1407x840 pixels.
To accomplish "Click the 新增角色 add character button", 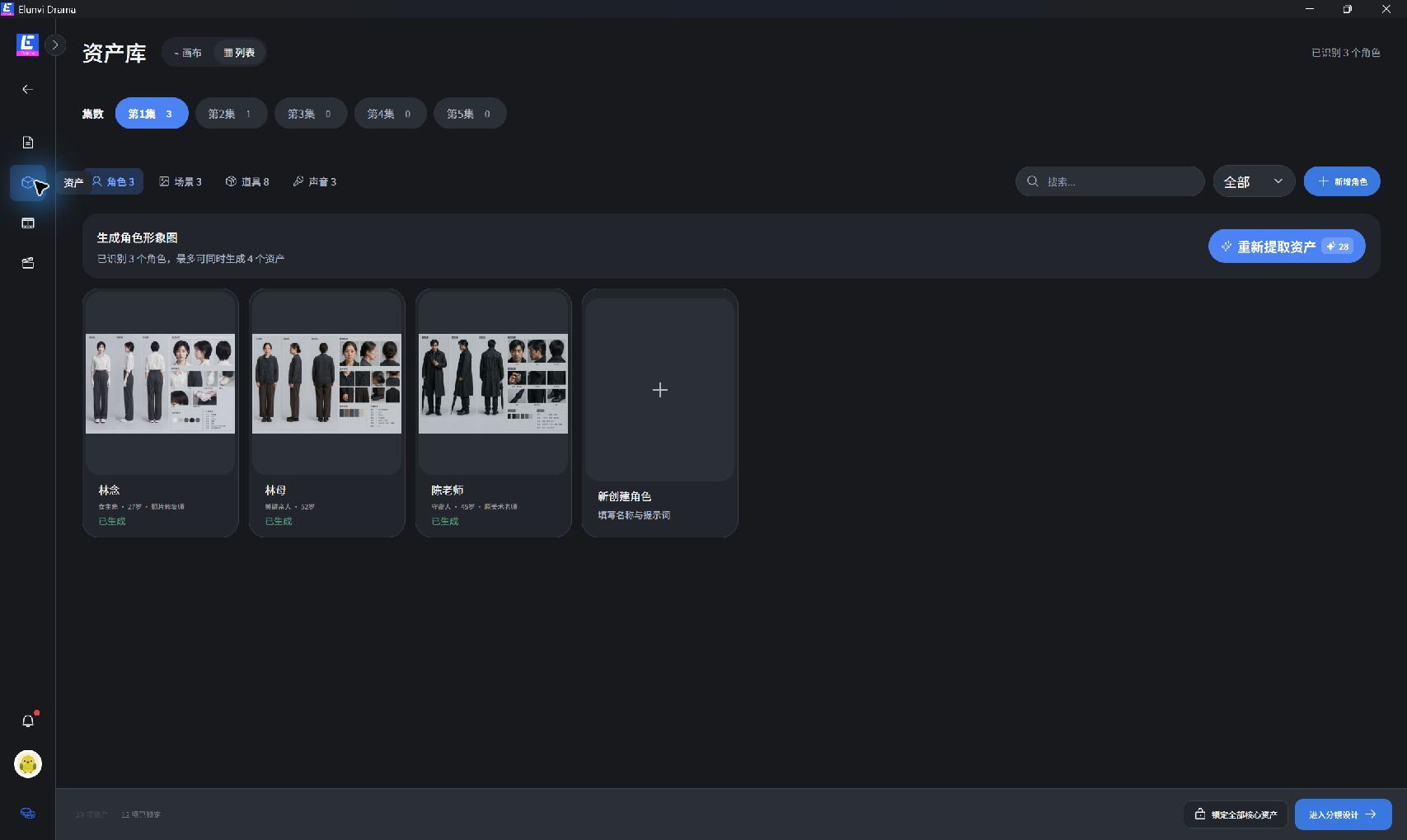I will [x=1342, y=181].
